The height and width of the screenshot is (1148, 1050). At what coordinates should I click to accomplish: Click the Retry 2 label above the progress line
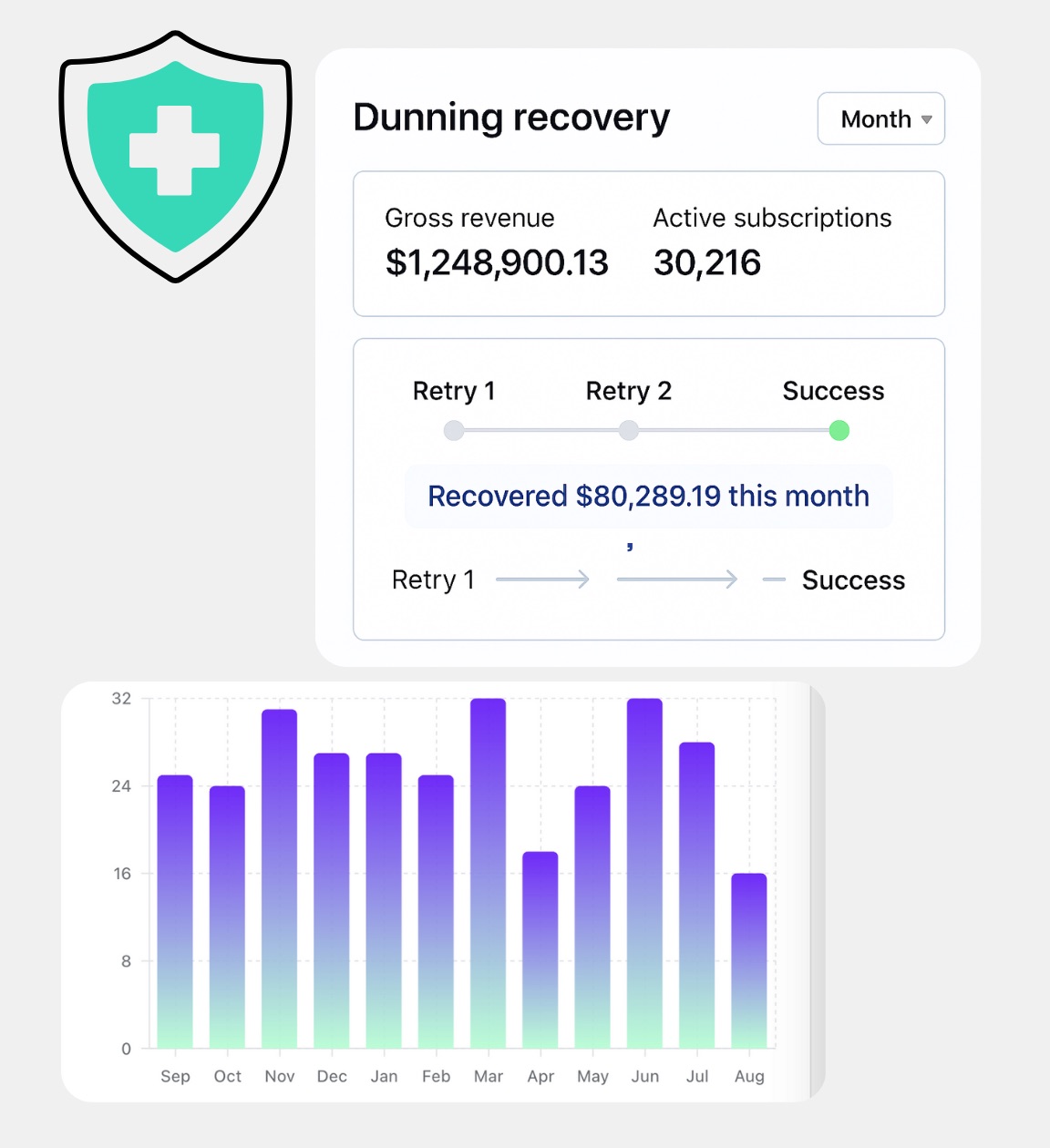click(629, 391)
